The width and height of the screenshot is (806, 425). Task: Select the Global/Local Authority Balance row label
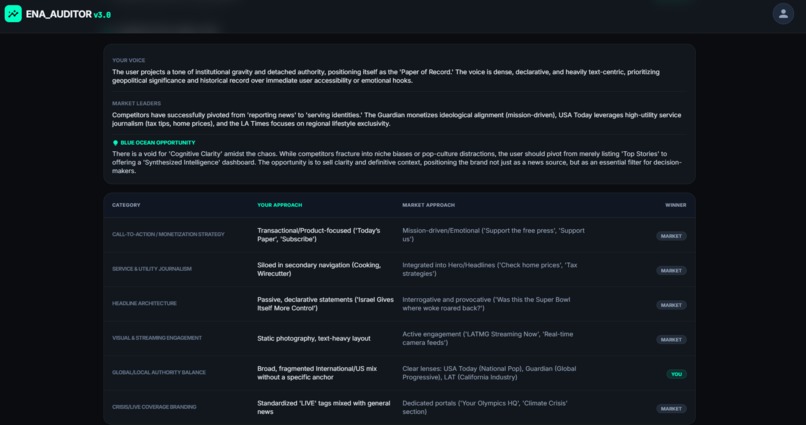tap(159, 373)
